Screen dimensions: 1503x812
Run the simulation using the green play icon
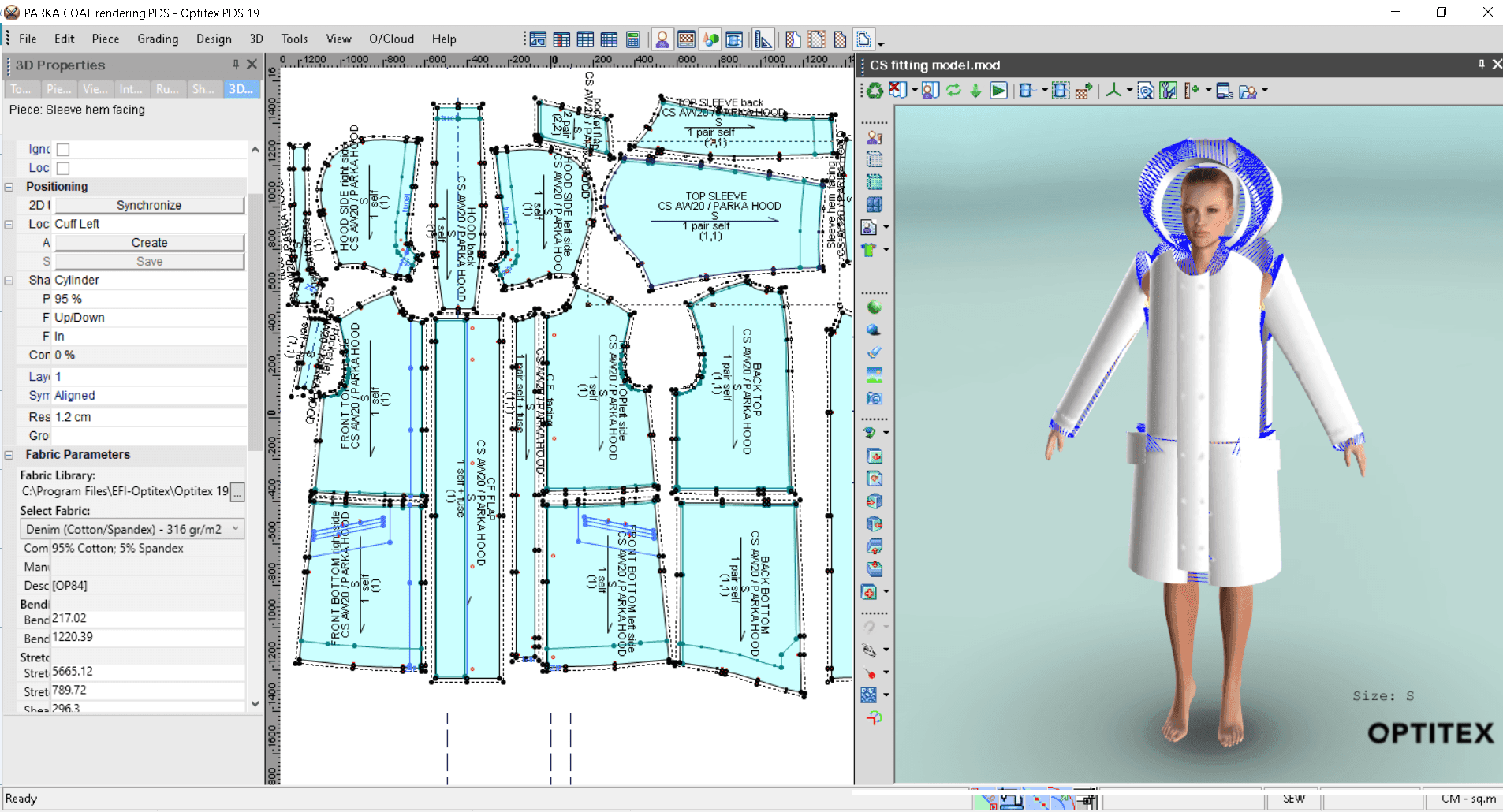pos(998,90)
